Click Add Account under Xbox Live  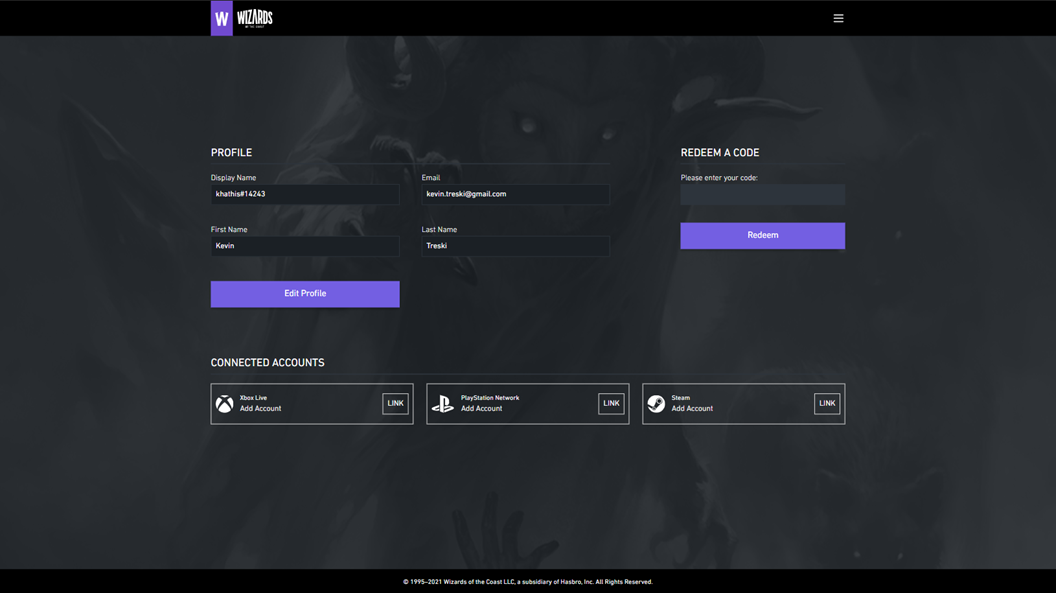pos(260,409)
